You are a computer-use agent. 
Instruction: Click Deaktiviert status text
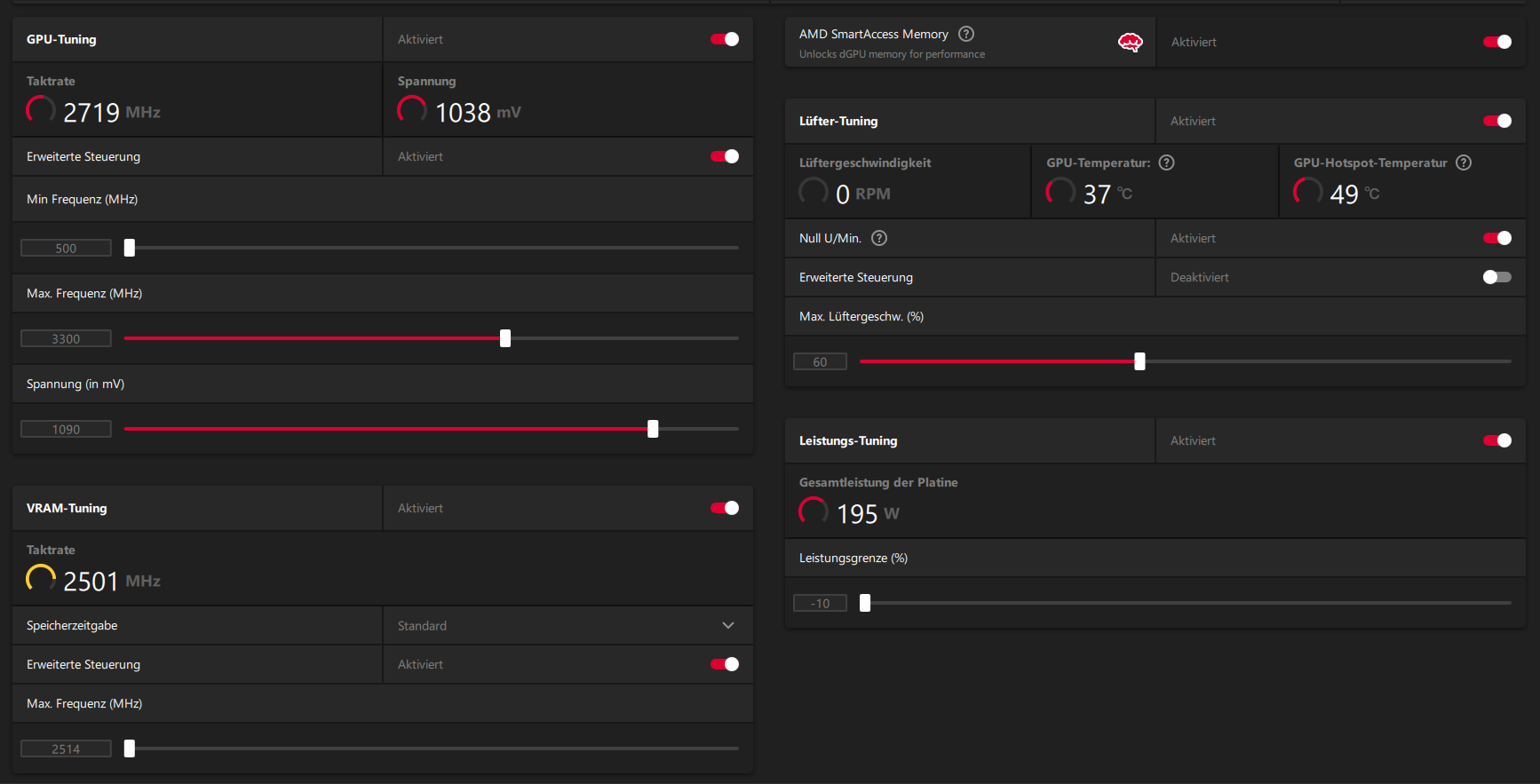(x=1200, y=277)
